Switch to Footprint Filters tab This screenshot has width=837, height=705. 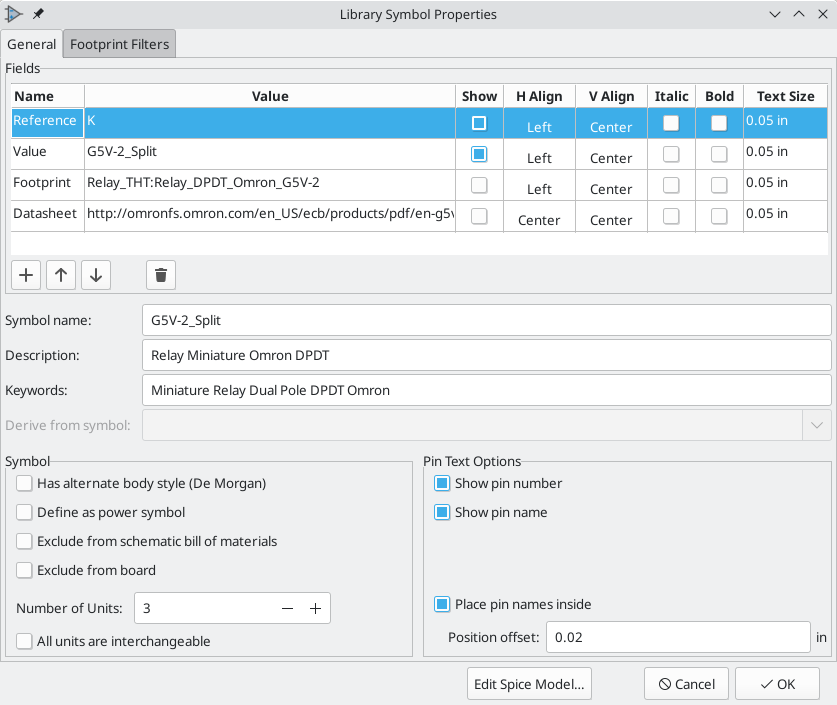point(119,45)
